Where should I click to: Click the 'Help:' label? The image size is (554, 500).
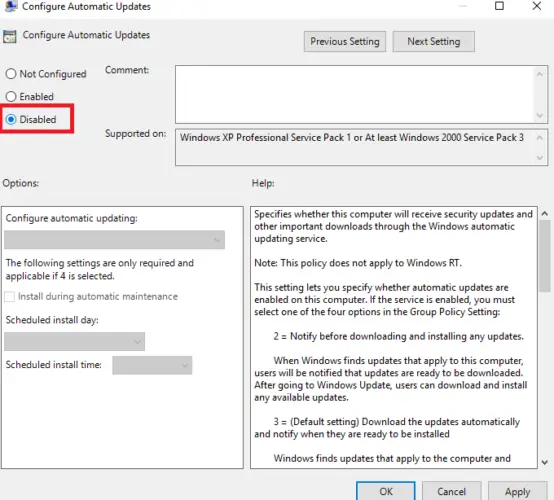tap(263, 183)
